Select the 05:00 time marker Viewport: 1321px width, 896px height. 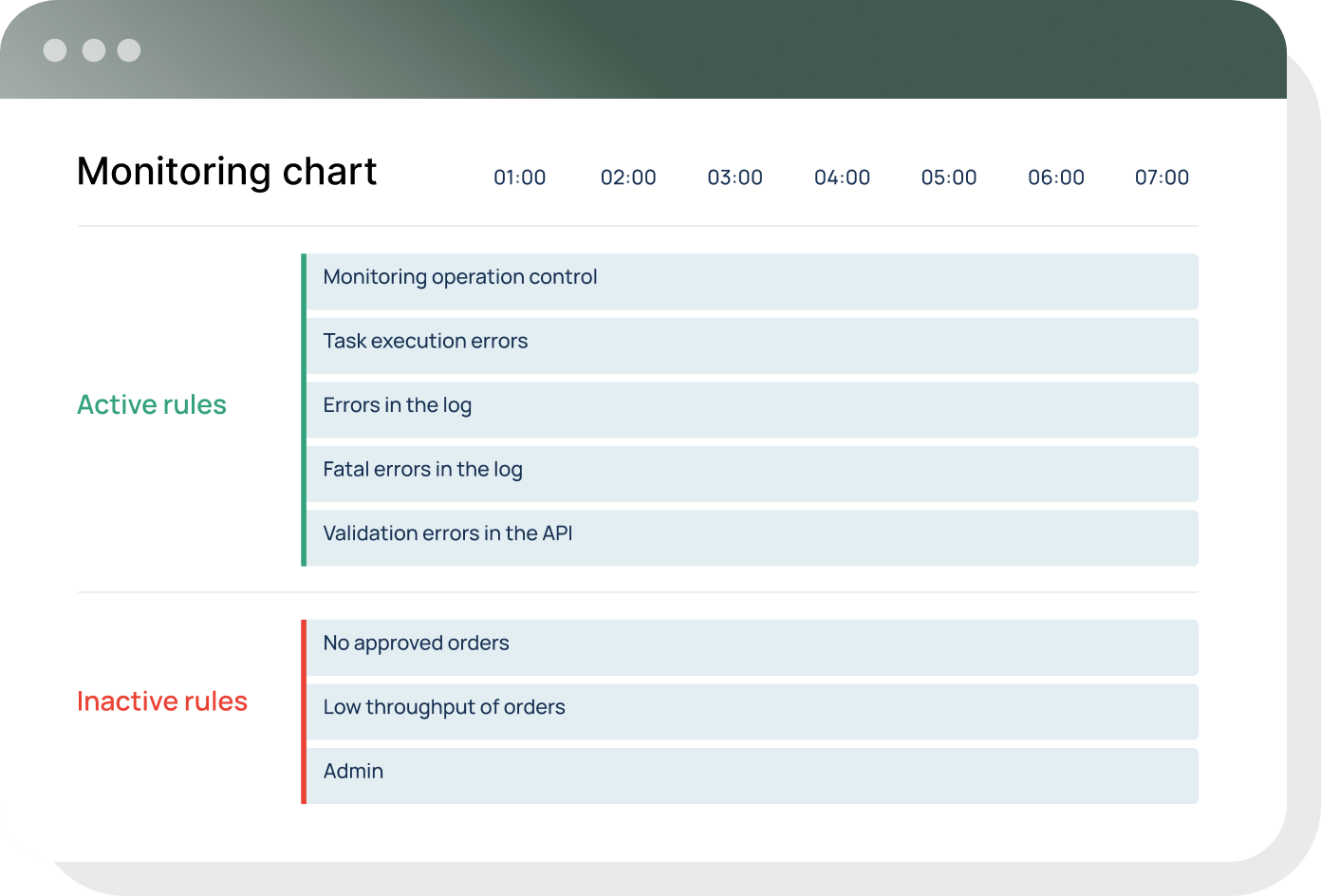tap(949, 177)
